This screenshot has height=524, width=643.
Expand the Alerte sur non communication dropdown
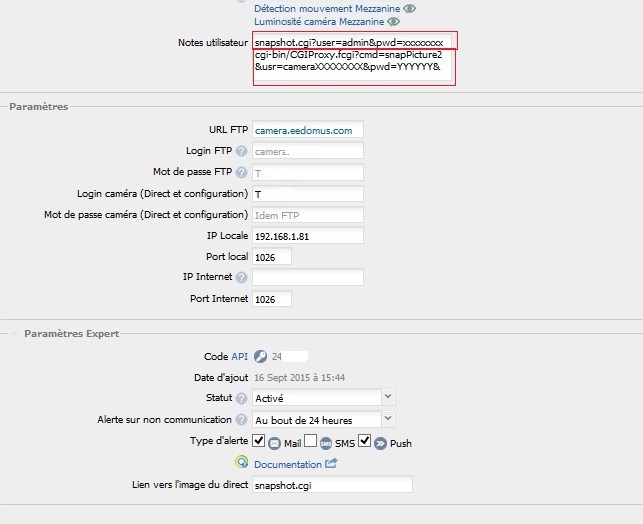point(324,420)
